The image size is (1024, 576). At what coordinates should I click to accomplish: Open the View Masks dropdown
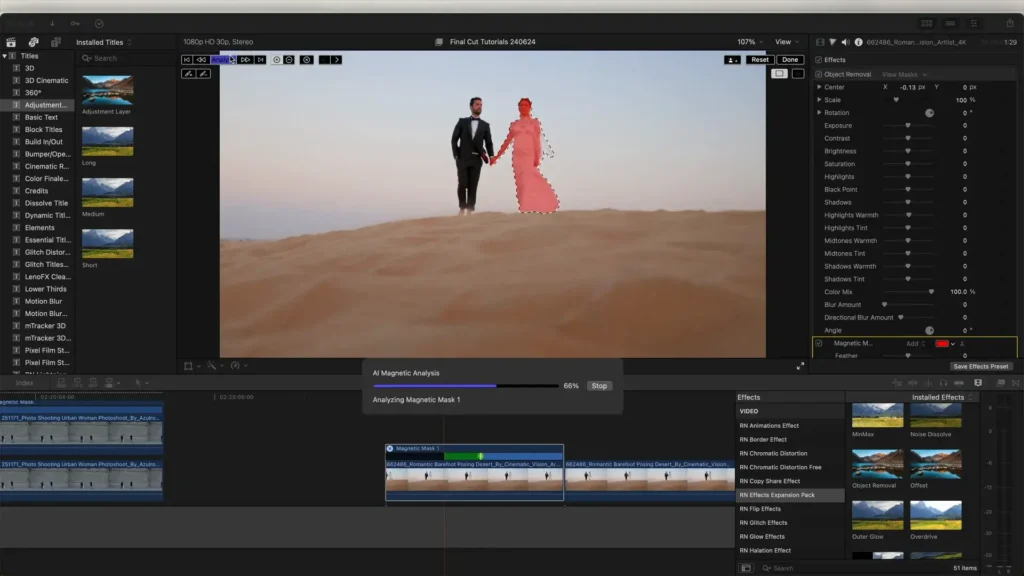(904, 74)
